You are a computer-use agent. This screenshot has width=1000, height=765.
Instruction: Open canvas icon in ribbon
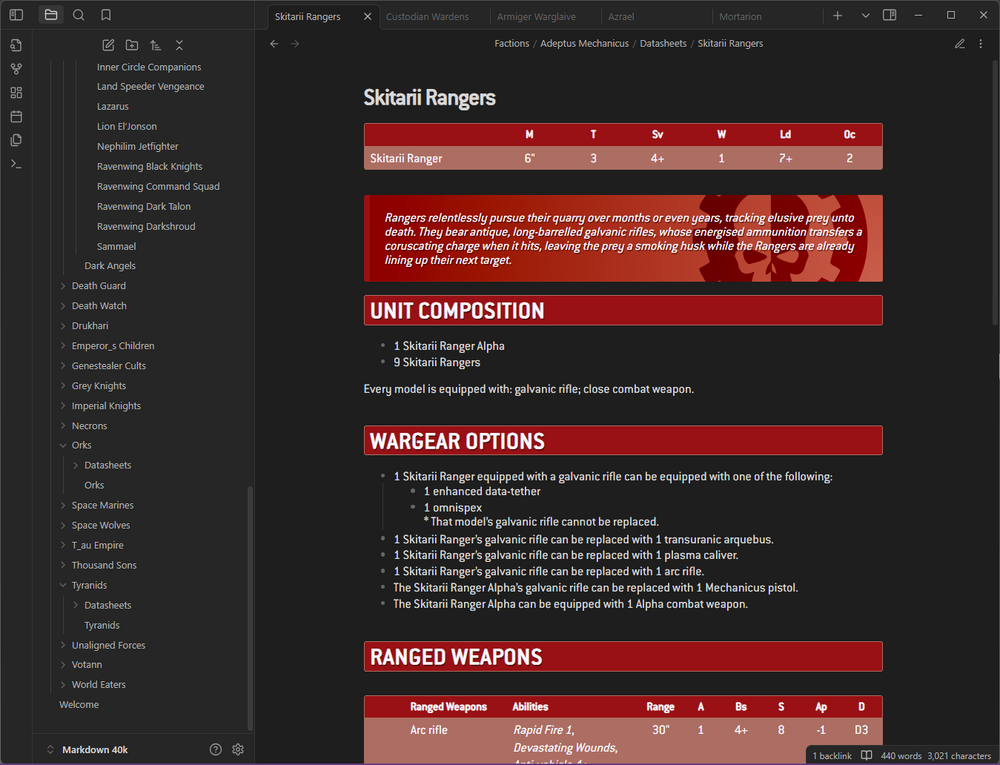point(17,93)
